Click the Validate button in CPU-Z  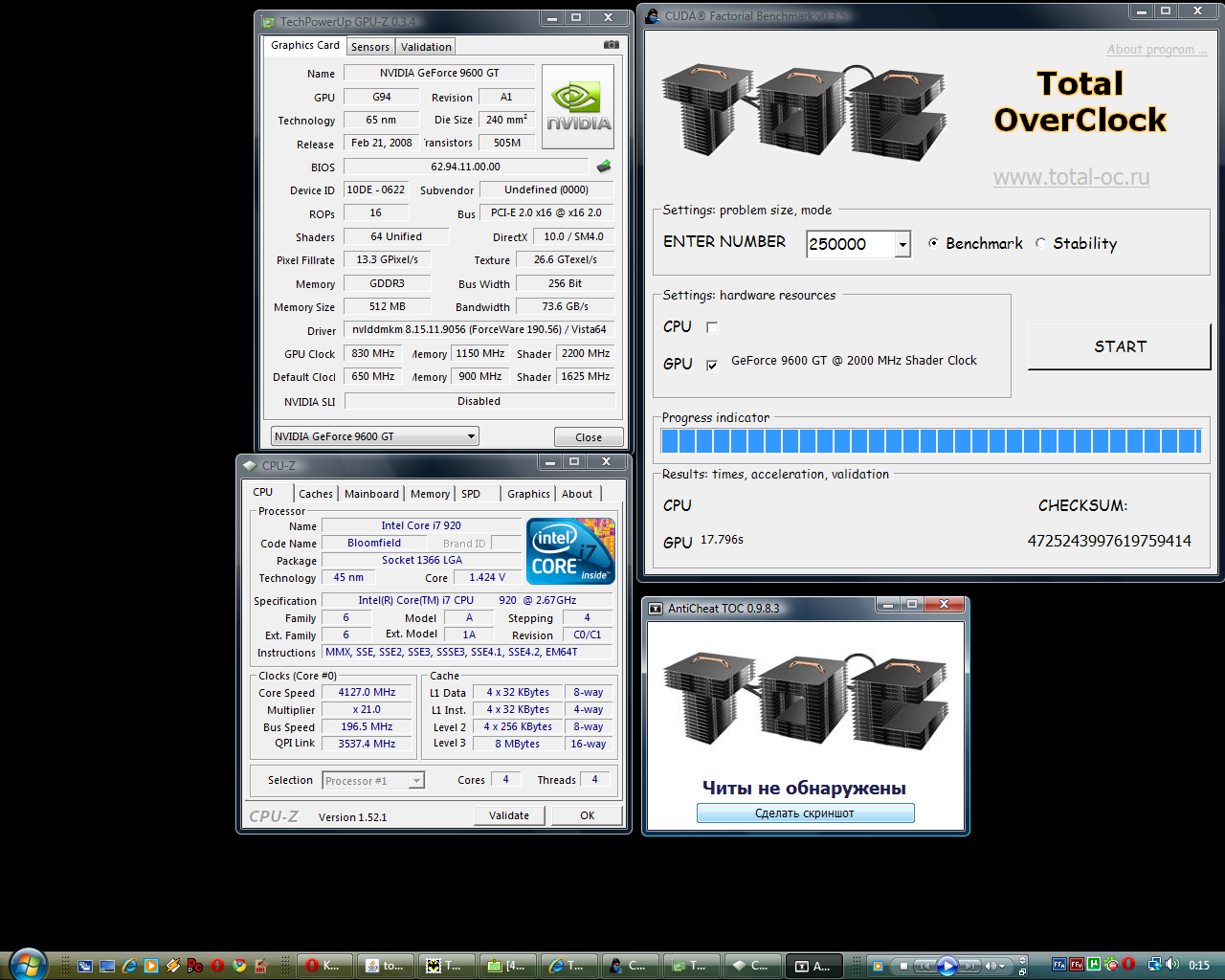pos(509,815)
